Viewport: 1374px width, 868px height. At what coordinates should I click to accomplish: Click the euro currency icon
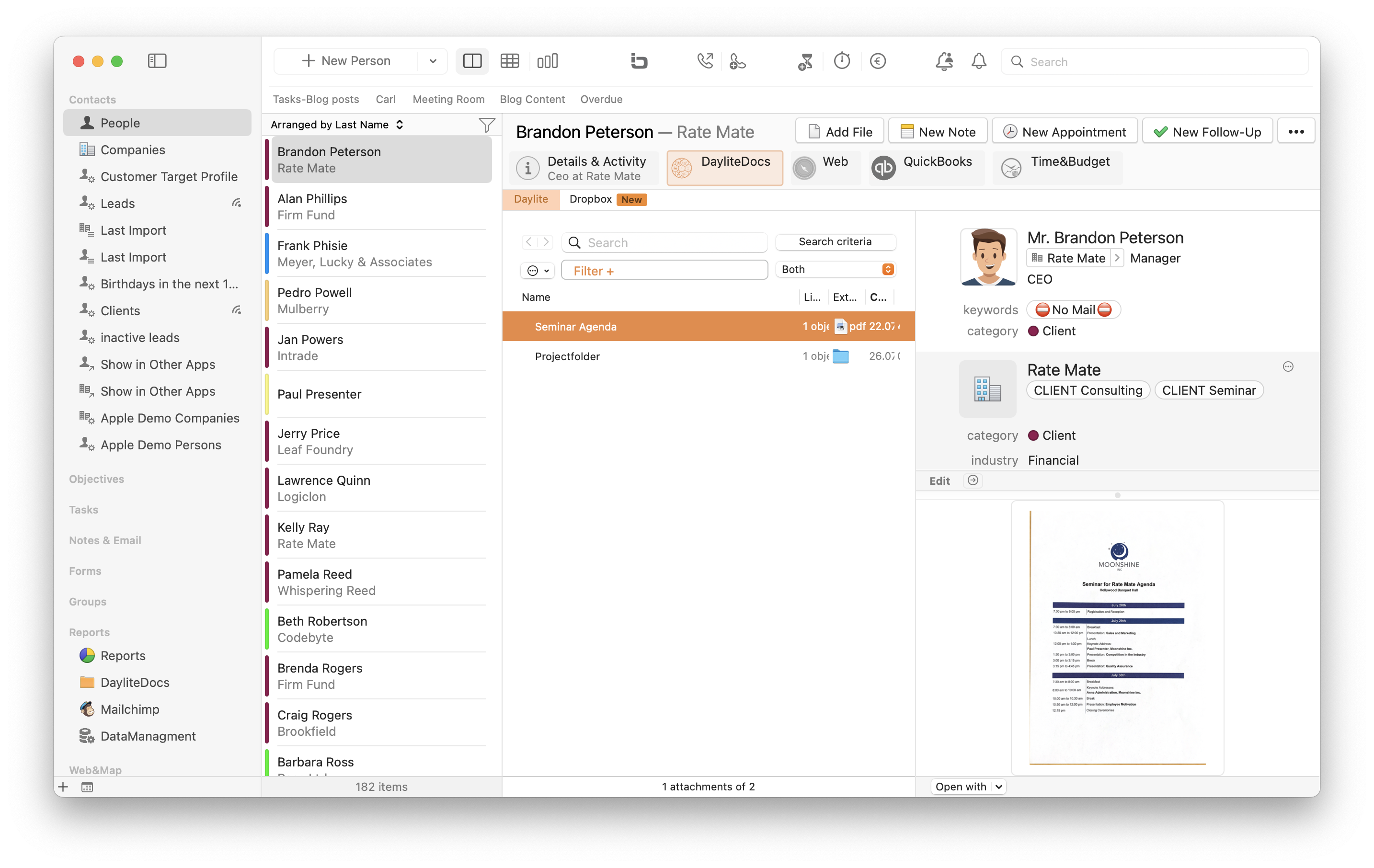[x=878, y=61]
